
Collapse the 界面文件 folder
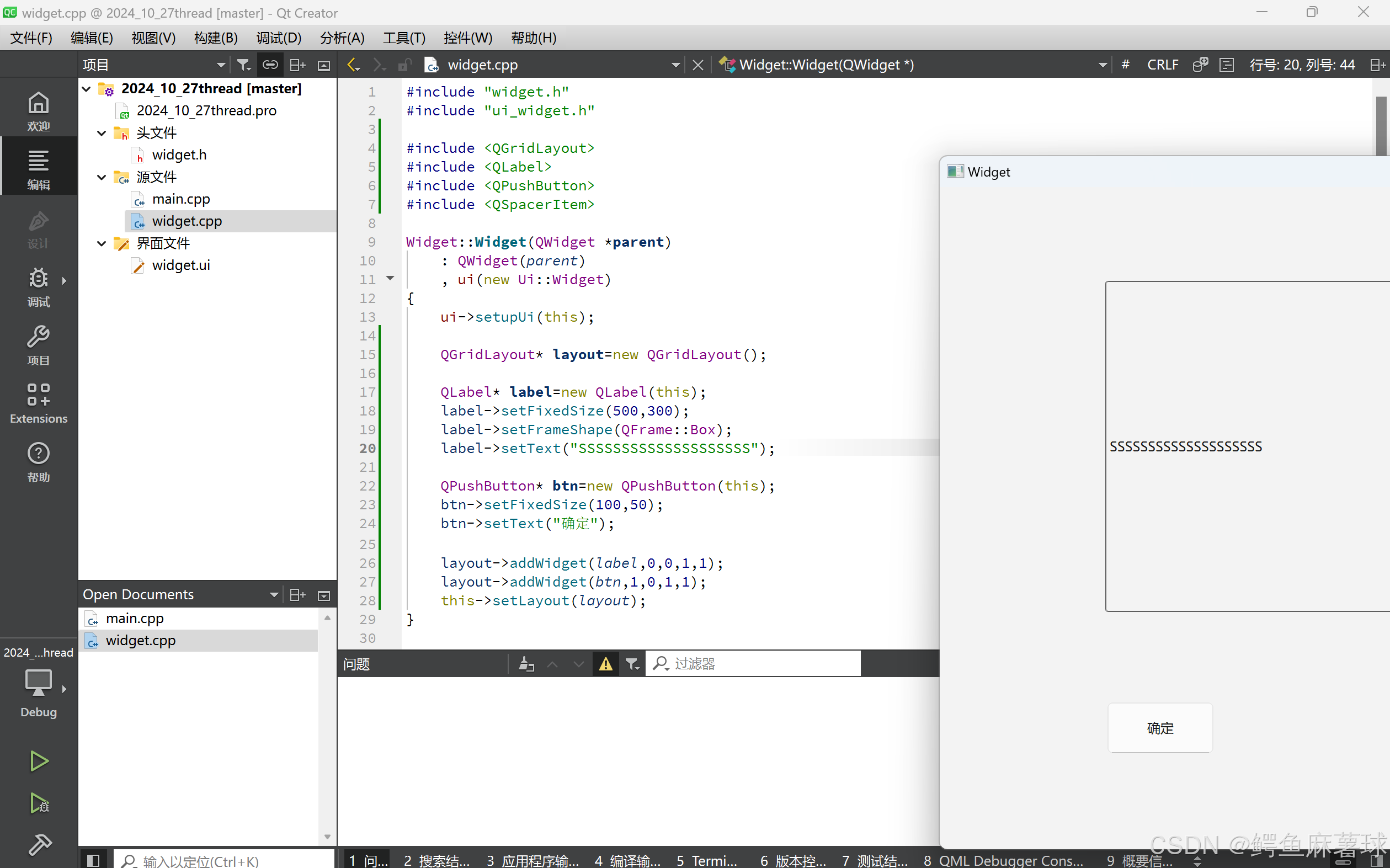(102, 243)
